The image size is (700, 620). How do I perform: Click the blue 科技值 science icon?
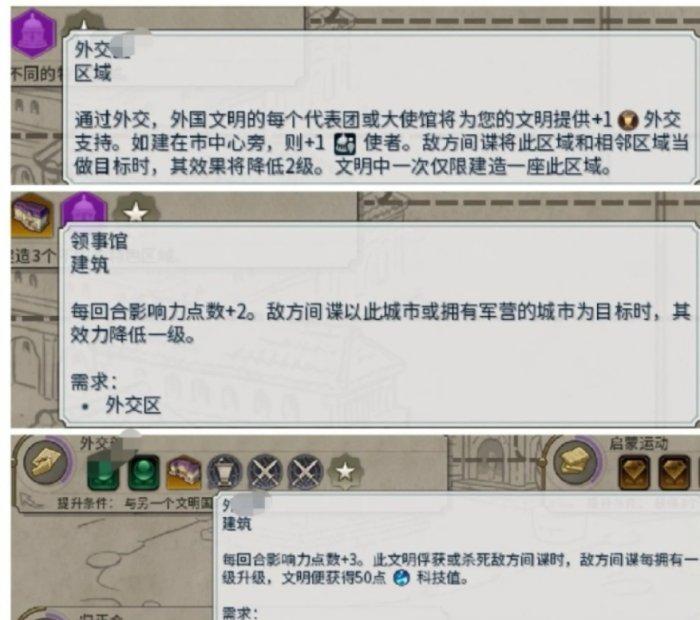click(x=401, y=578)
